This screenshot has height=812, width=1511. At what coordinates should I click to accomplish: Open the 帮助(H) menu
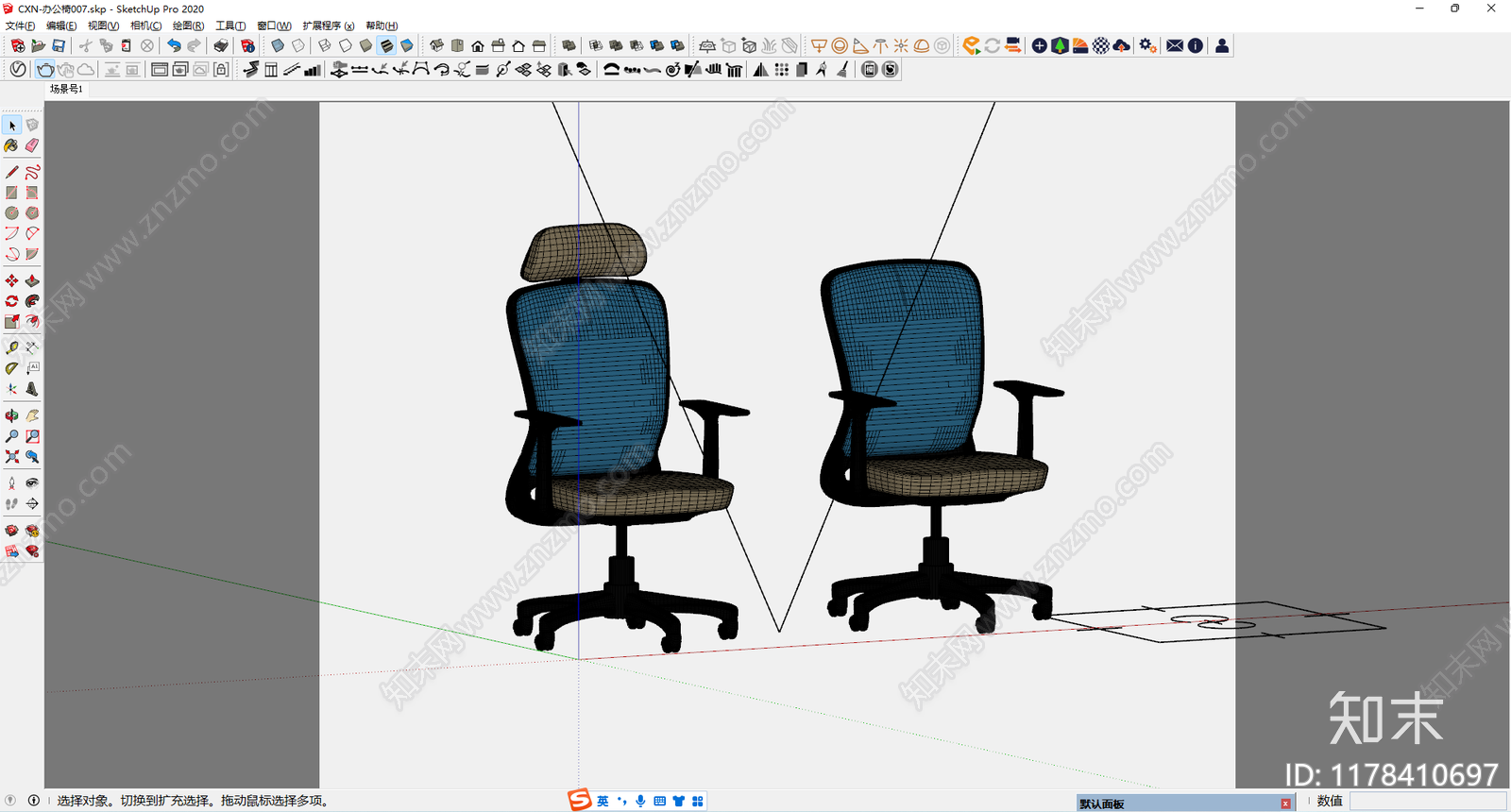(382, 25)
